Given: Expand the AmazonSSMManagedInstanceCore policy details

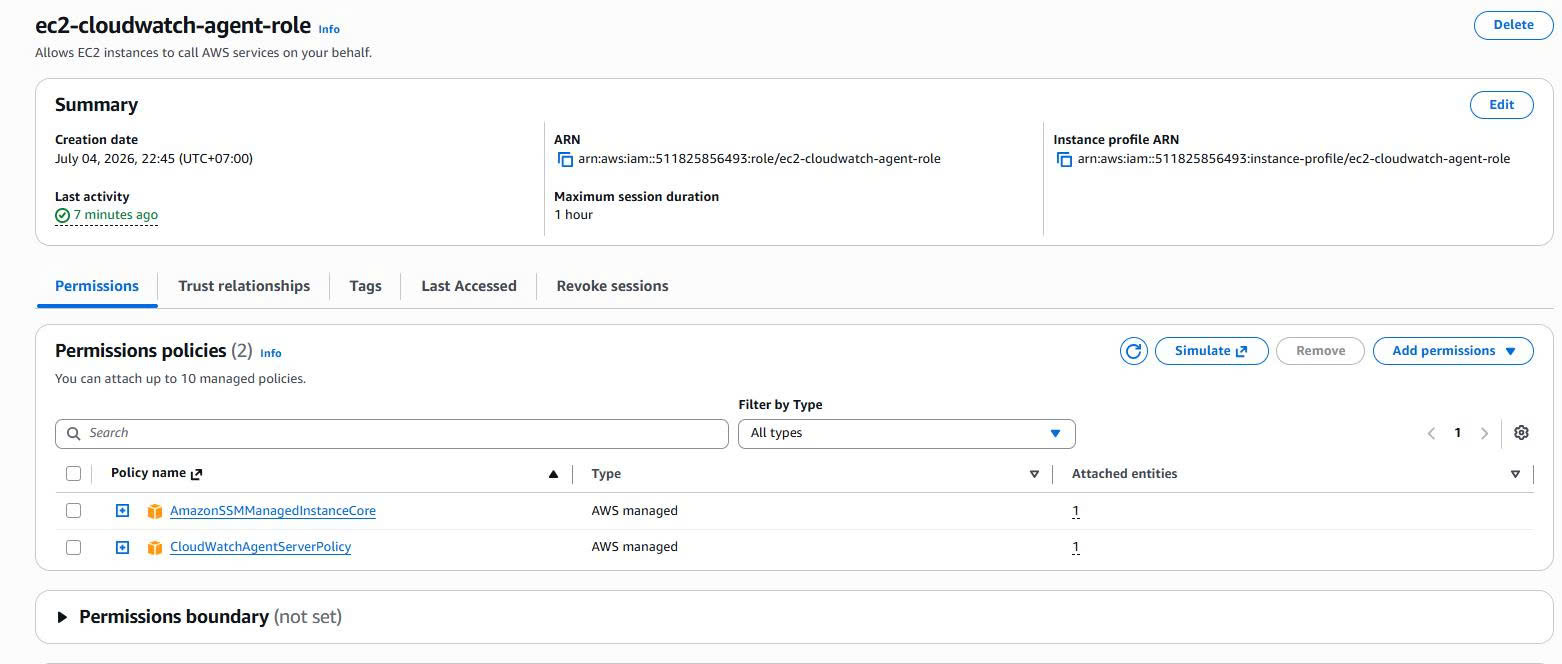Looking at the screenshot, I should [x=122, y=511].
